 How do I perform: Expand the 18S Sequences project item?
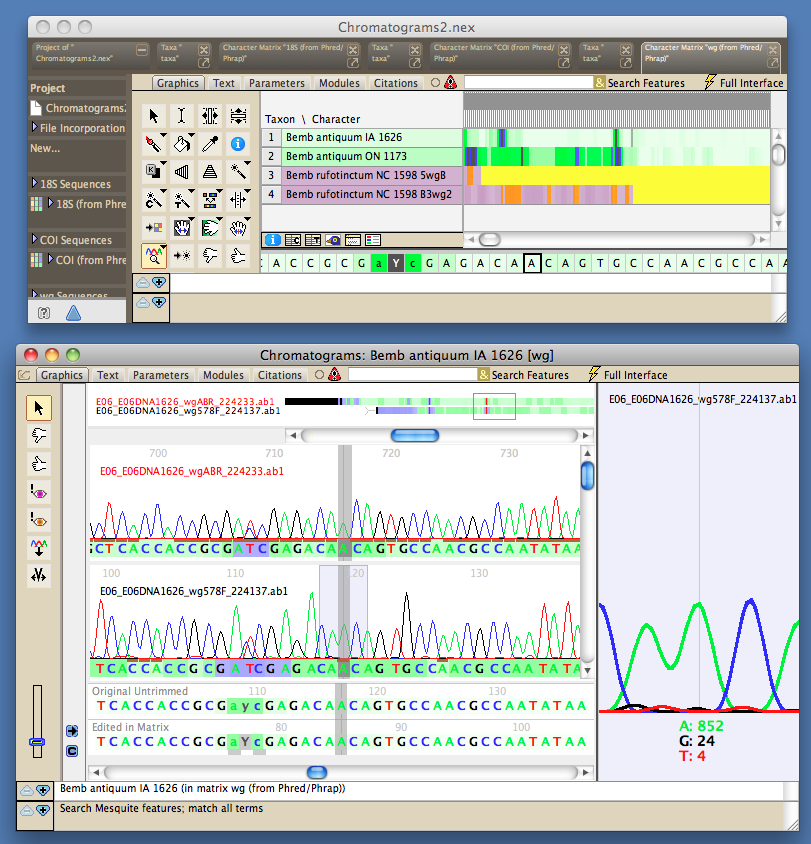coord(34,183)
